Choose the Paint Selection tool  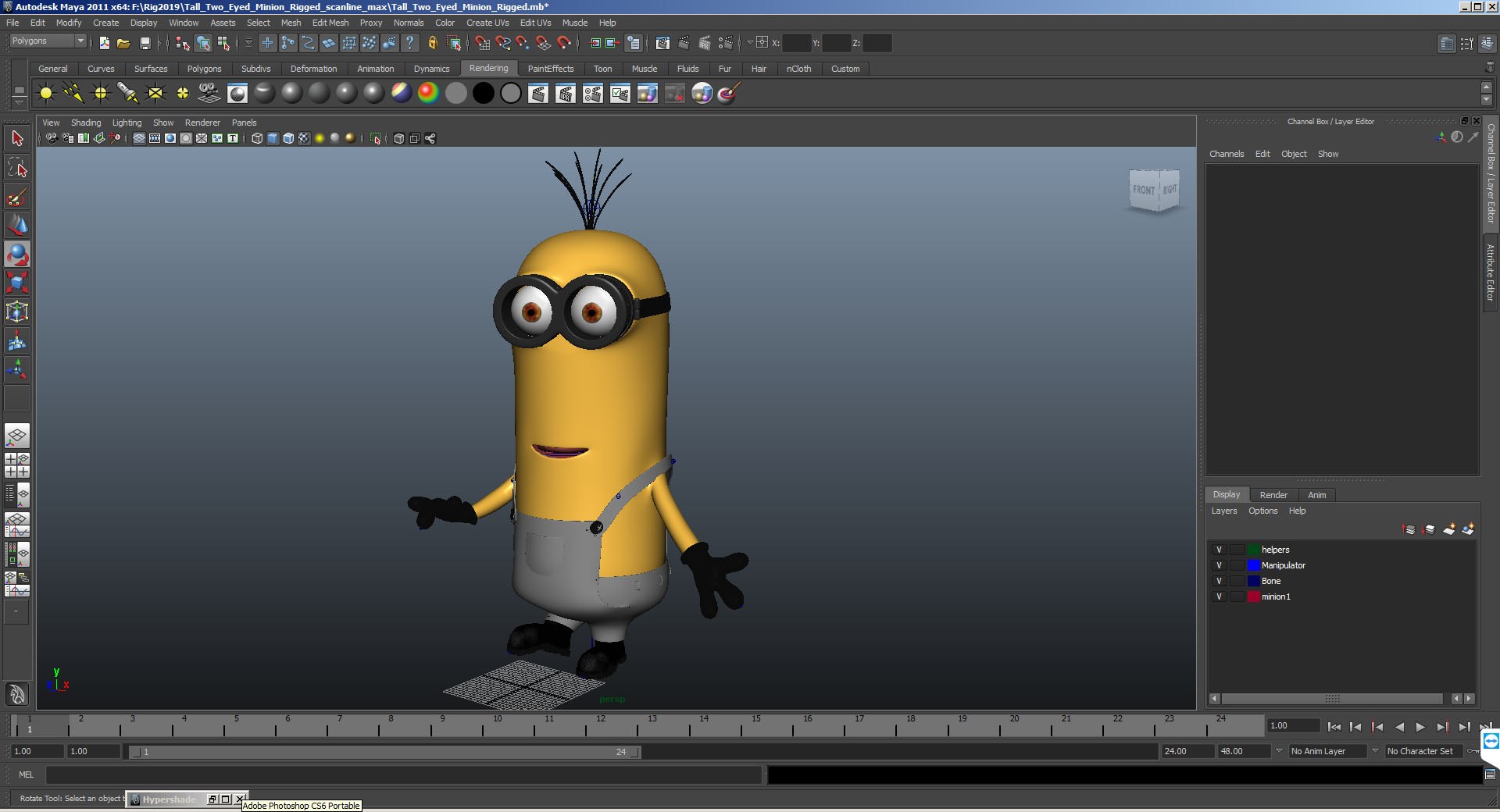17,197
